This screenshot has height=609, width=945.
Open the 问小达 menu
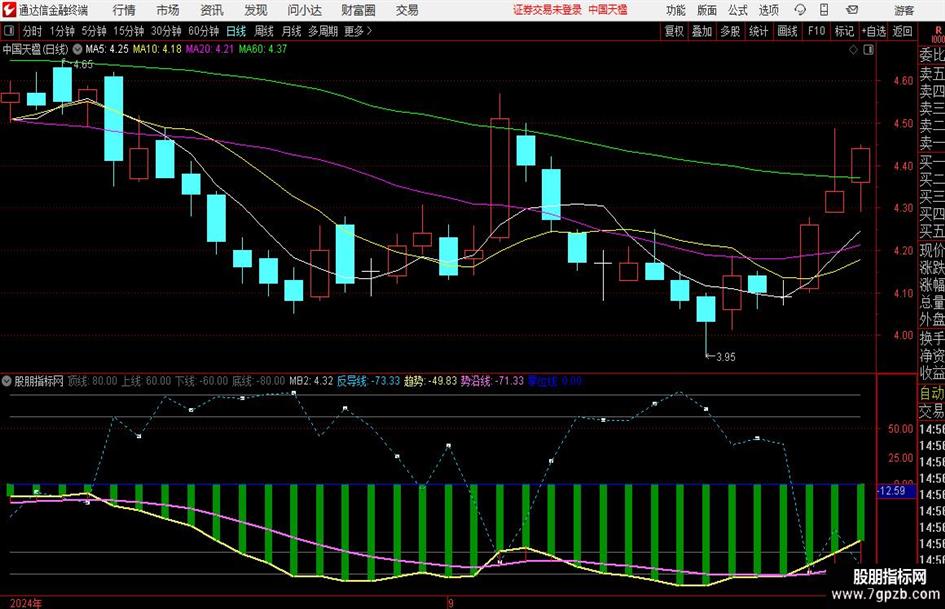point(304,10)
